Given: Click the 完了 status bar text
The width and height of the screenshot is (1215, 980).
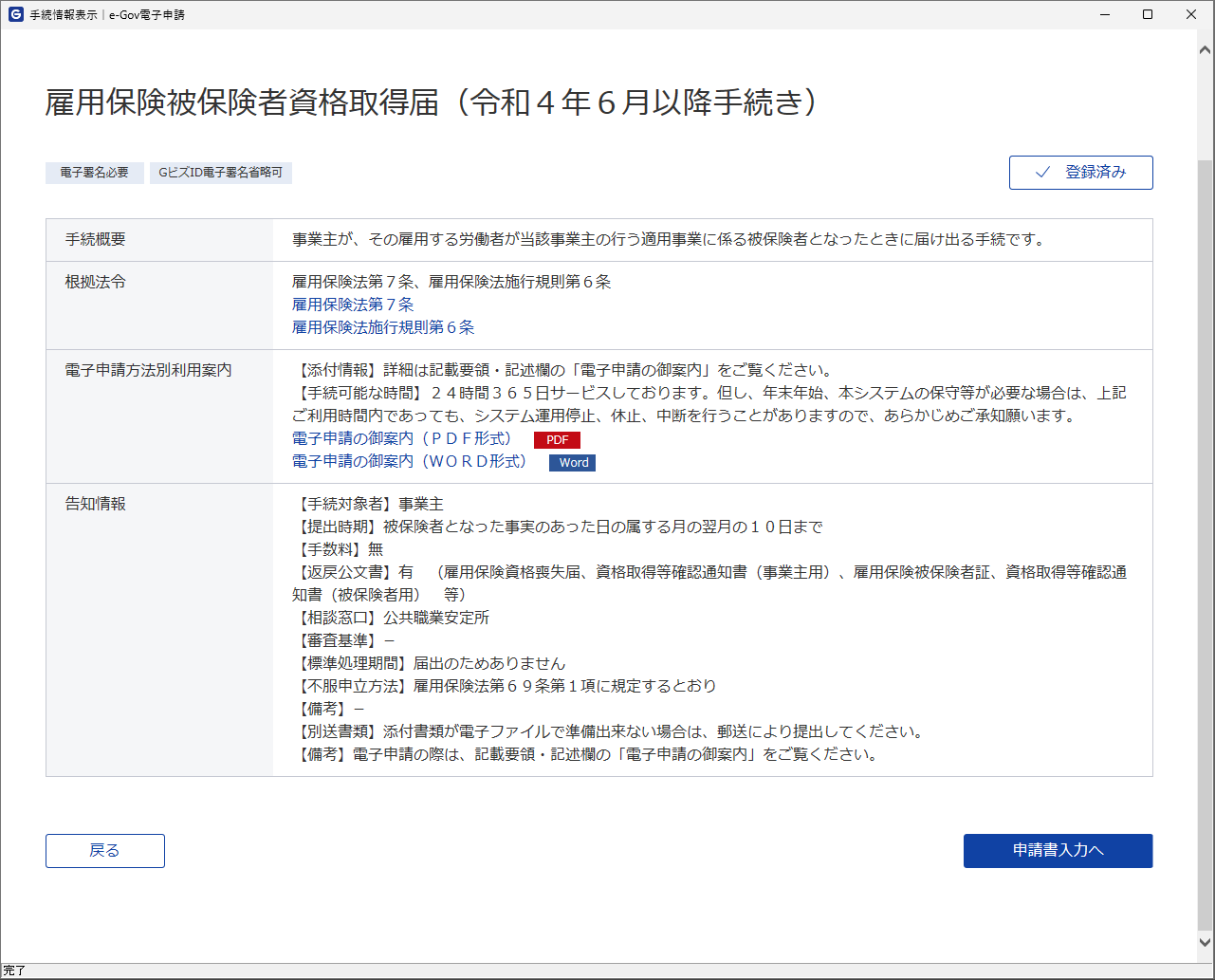Looking at the screenshot, I should 14,971.
